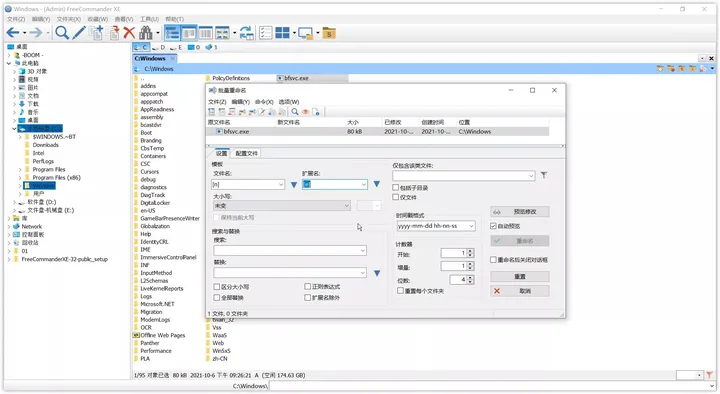Select bfsvc.exe row in rename list

(377, 131)
